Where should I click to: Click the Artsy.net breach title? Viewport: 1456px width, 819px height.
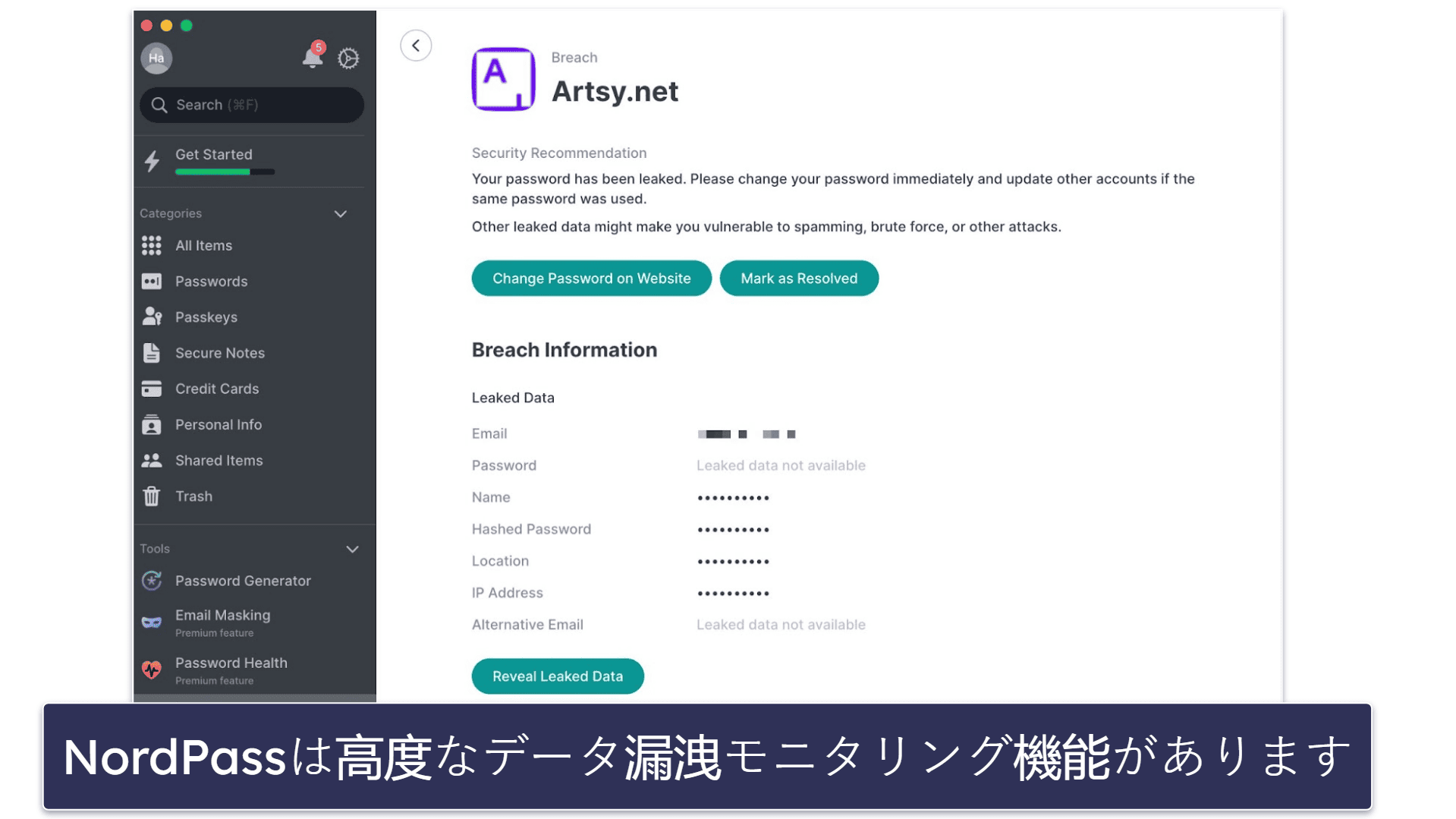pos(615,91)
